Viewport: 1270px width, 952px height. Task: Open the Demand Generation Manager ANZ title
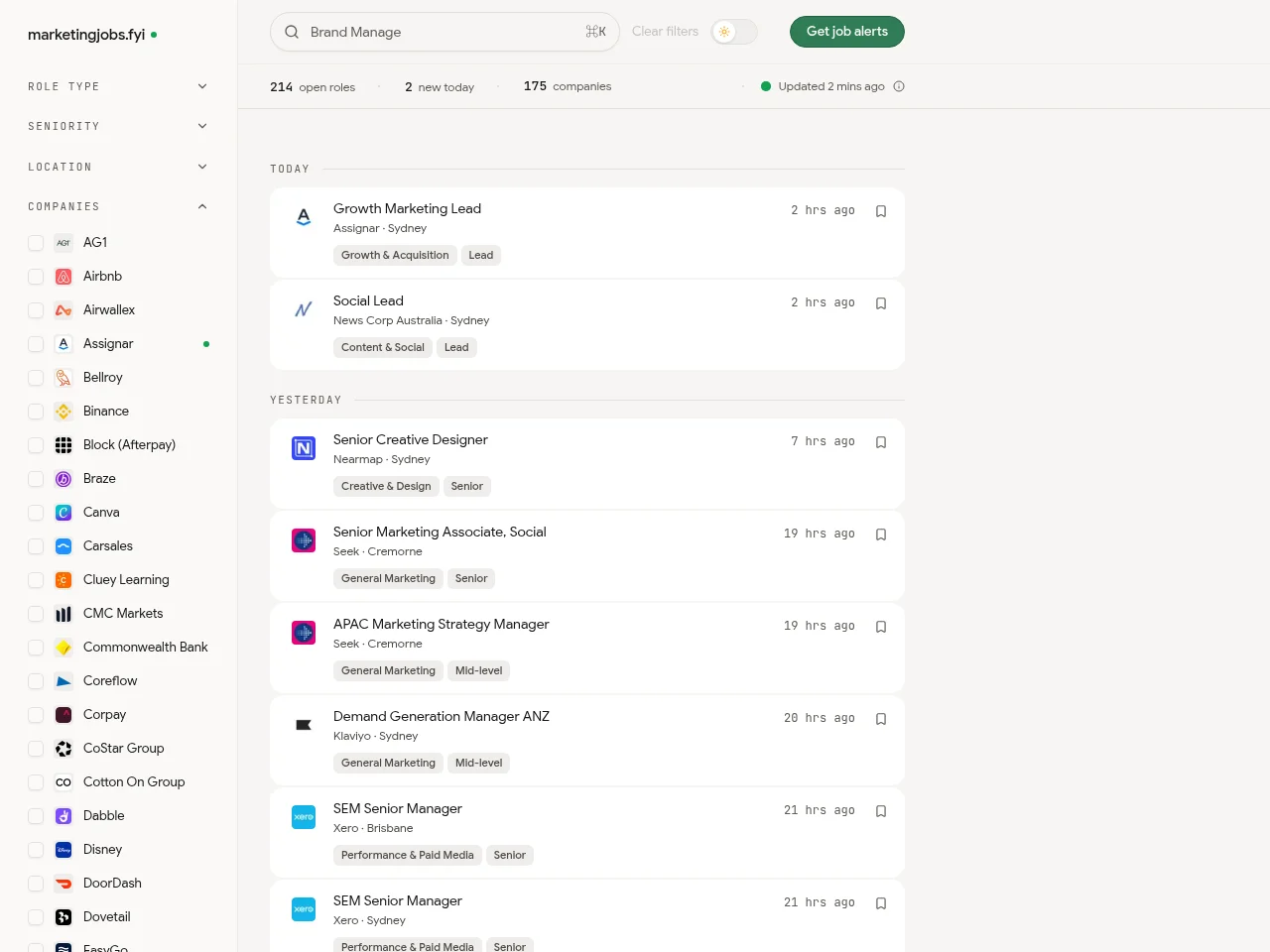click(x=442, y=716)
